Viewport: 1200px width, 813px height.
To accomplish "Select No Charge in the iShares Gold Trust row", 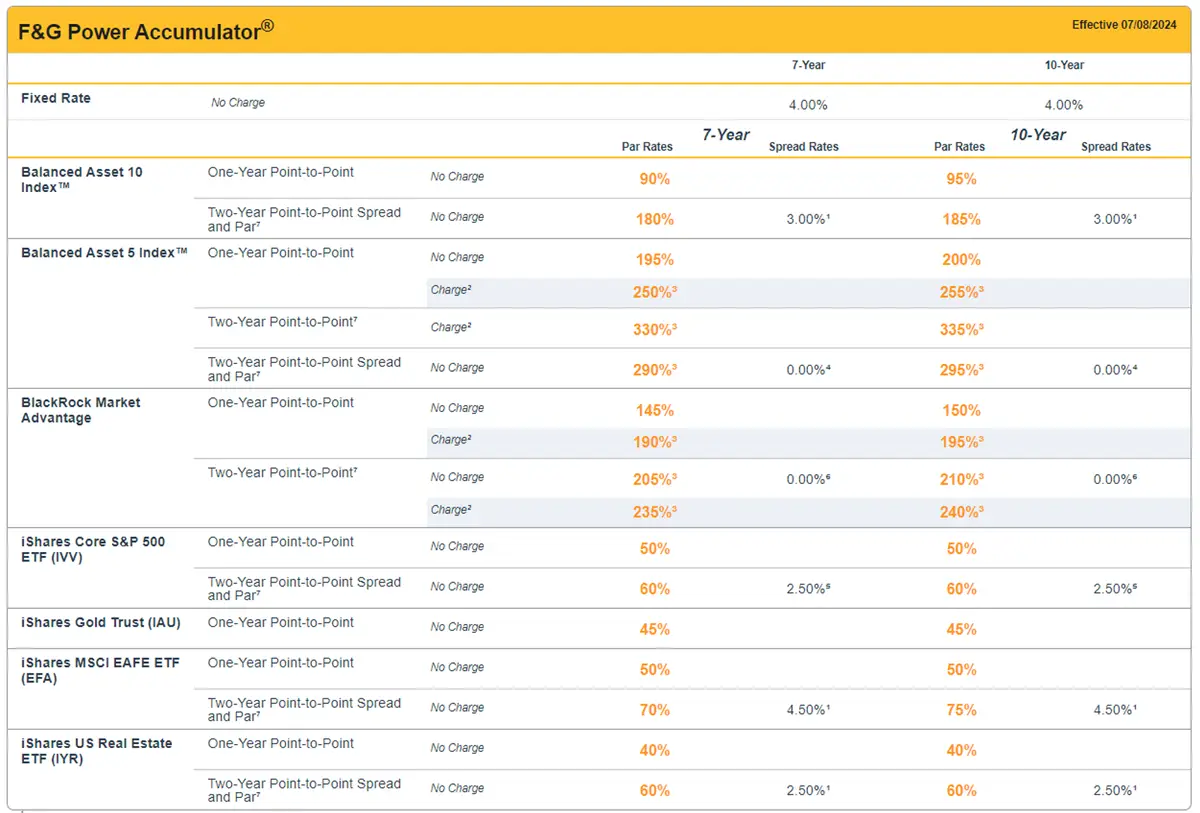I will [x=457, y=627].
